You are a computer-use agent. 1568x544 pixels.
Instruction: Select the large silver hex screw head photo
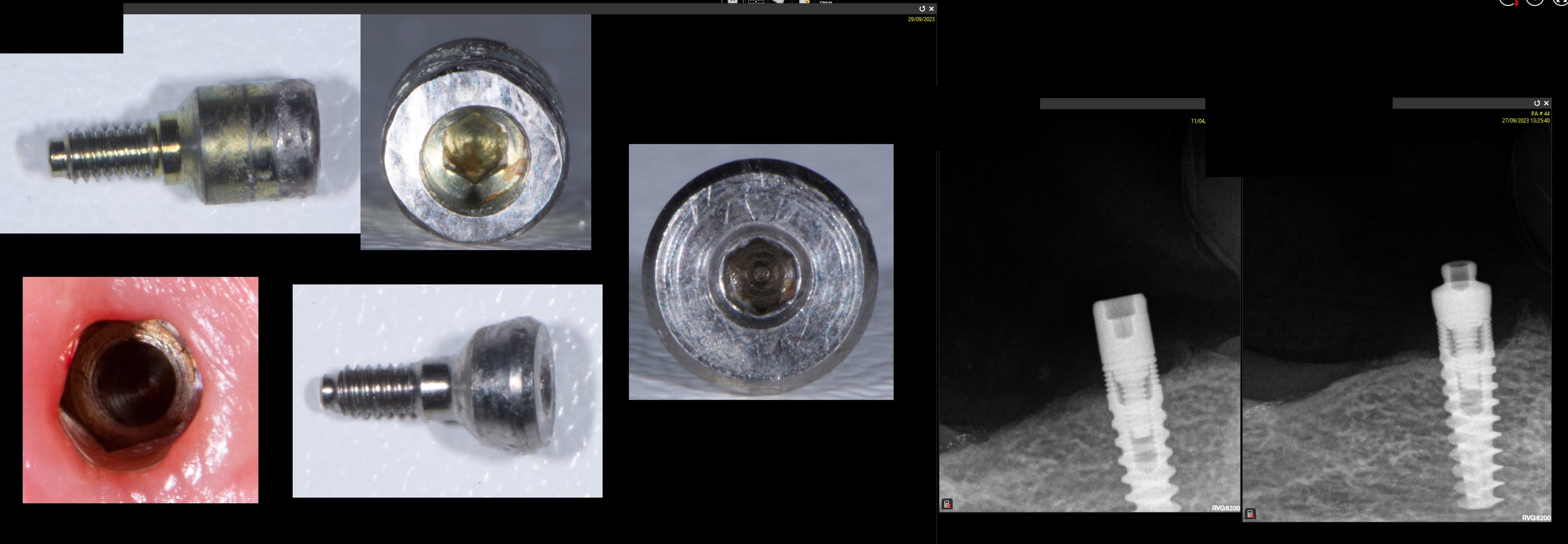coord(761,272)
